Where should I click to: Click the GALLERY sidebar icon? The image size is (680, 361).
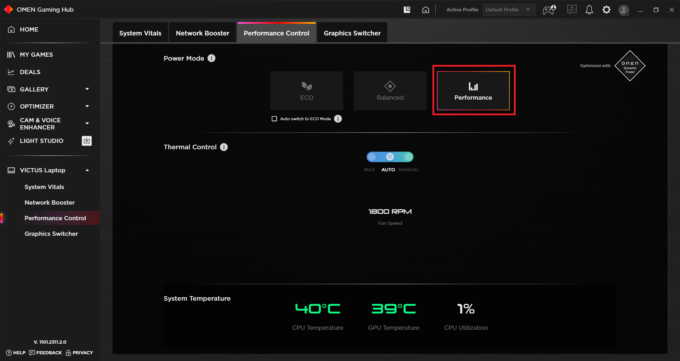pyautogui.click(x=11, y=89)
